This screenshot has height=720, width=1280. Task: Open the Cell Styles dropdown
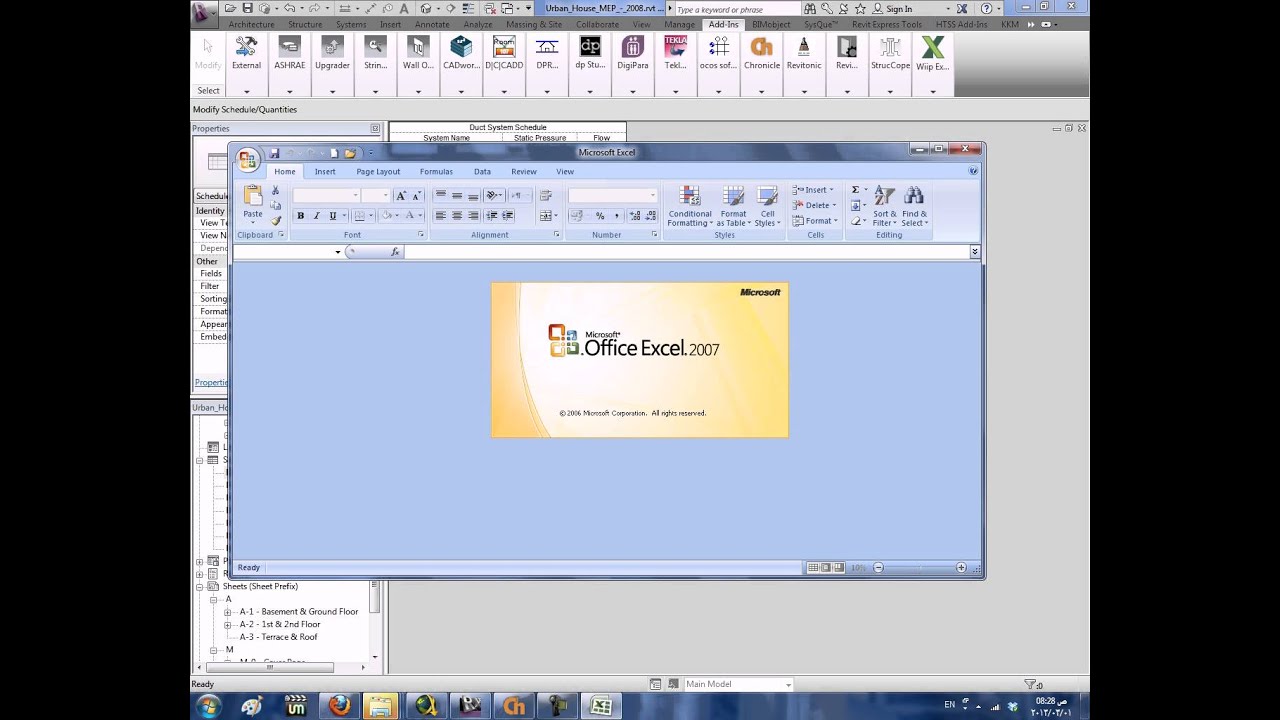pos(768,206)
